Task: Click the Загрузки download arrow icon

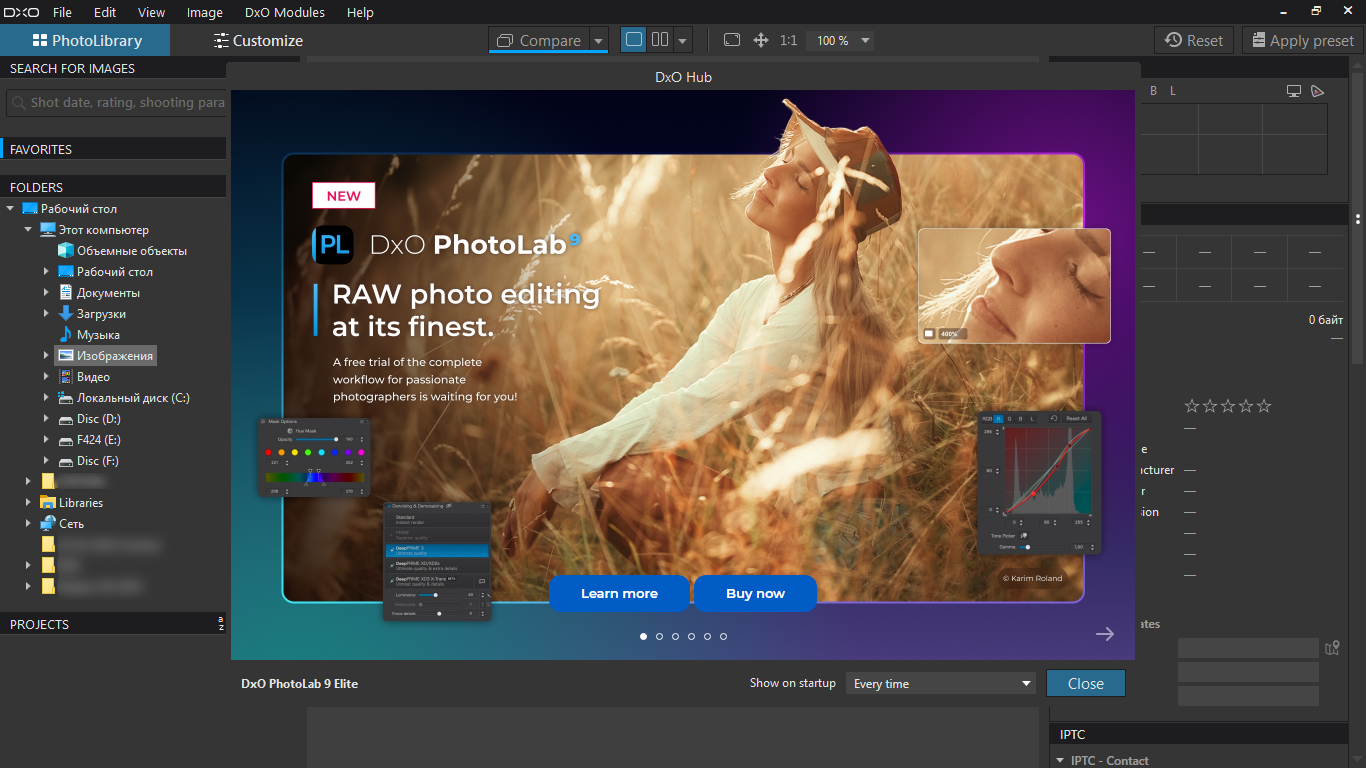Action: [x=66, y=313]
